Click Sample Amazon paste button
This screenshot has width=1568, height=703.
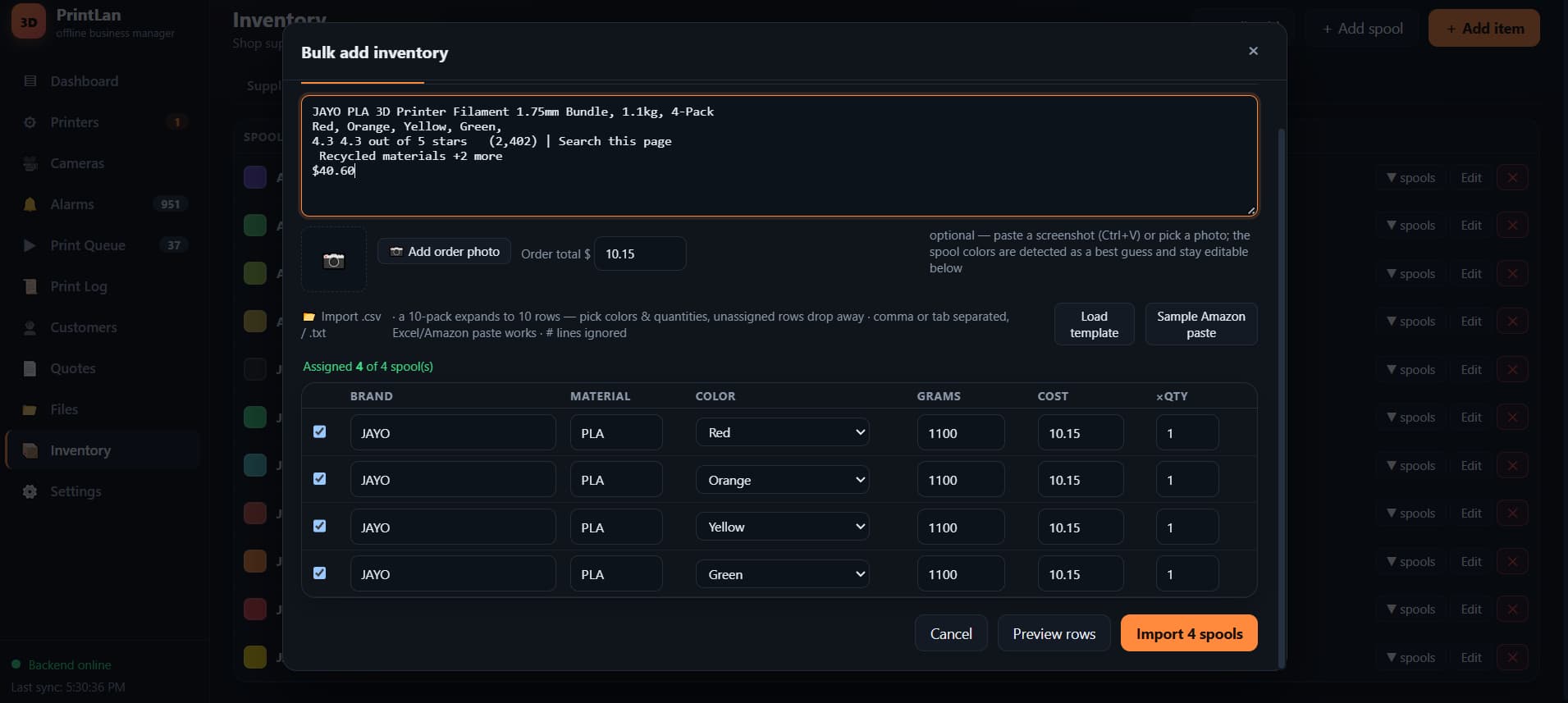point(1201,324)
